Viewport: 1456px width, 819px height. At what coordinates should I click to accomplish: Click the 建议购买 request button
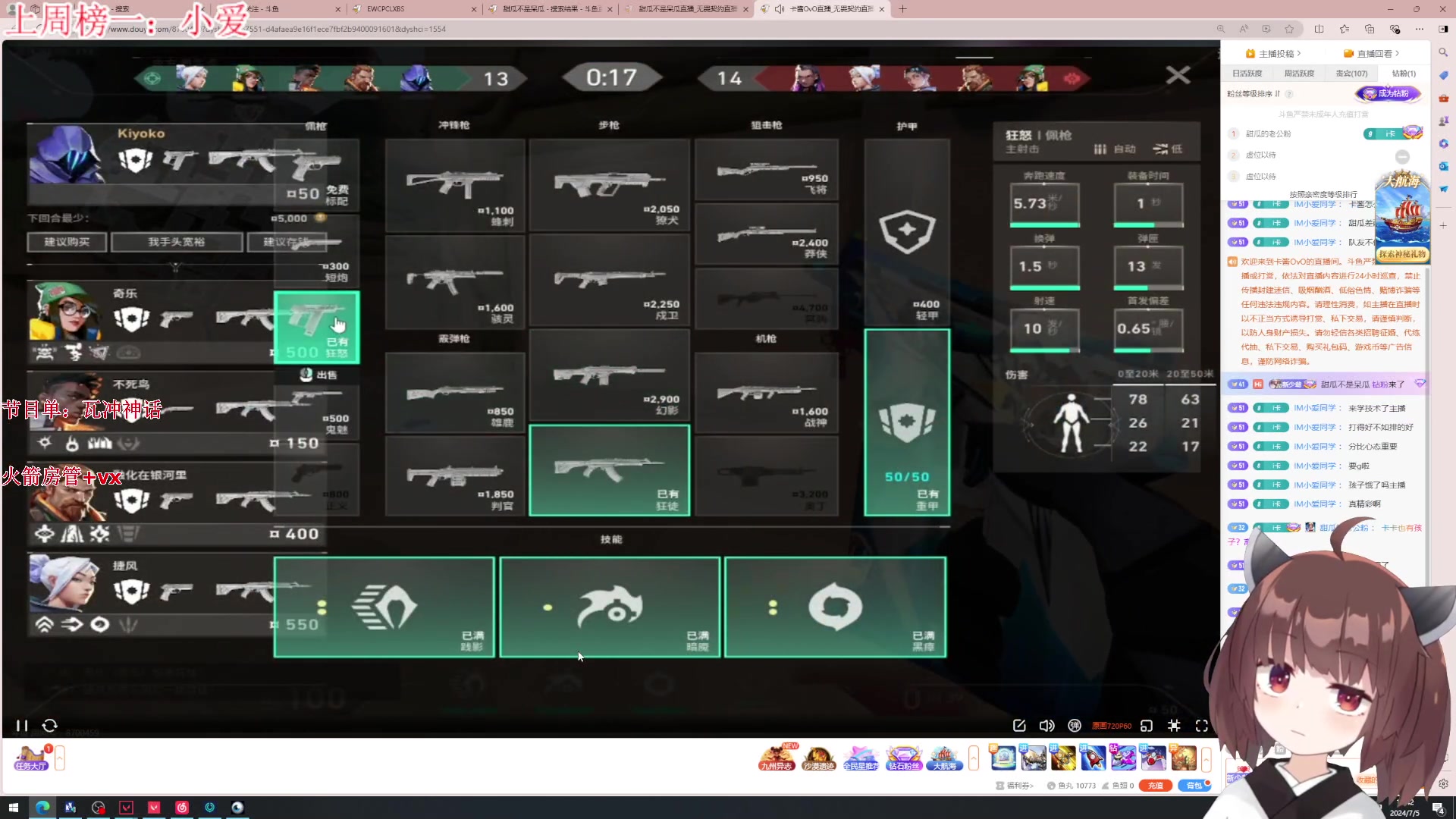coord(67,242)
